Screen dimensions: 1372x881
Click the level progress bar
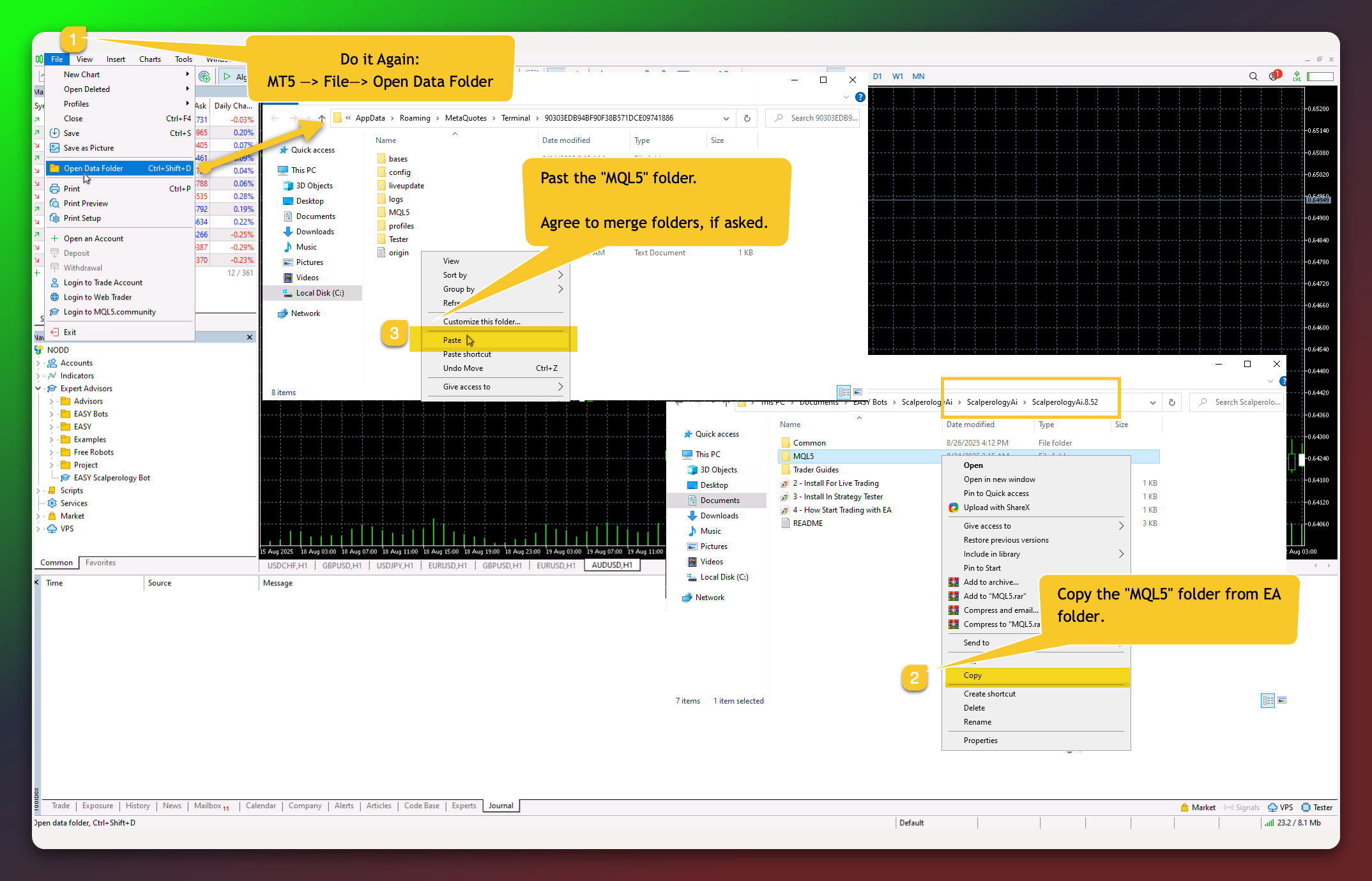pyautogui.click(x=1320, y=77)
